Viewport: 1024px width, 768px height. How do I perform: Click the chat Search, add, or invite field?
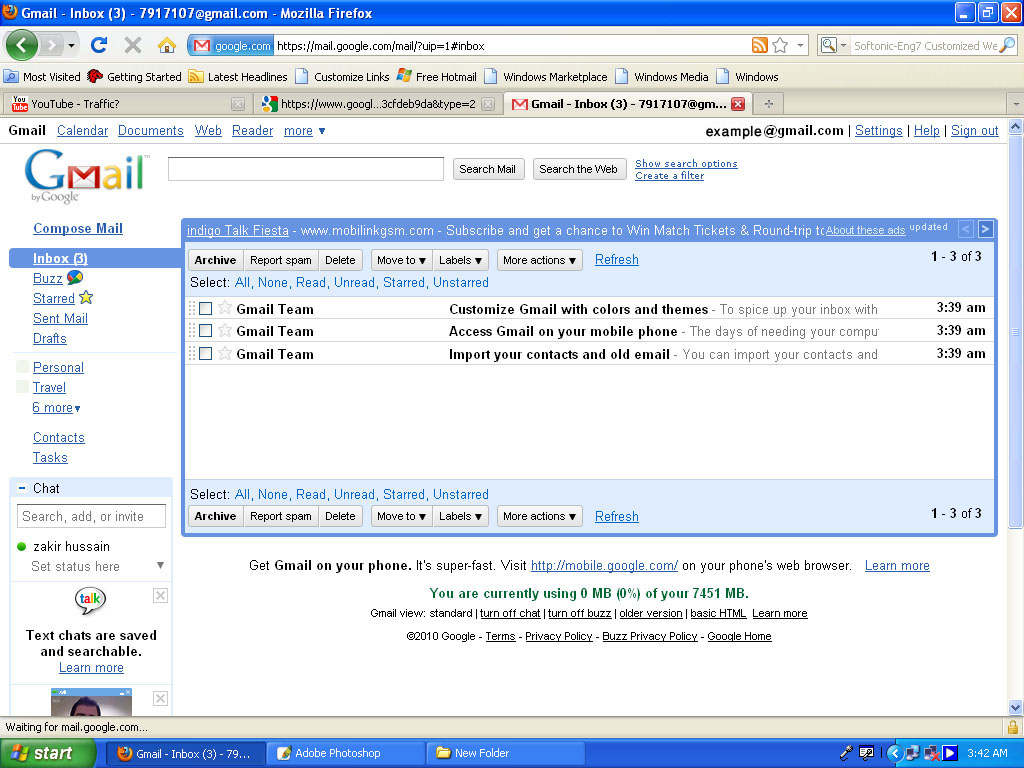point(91,516)
